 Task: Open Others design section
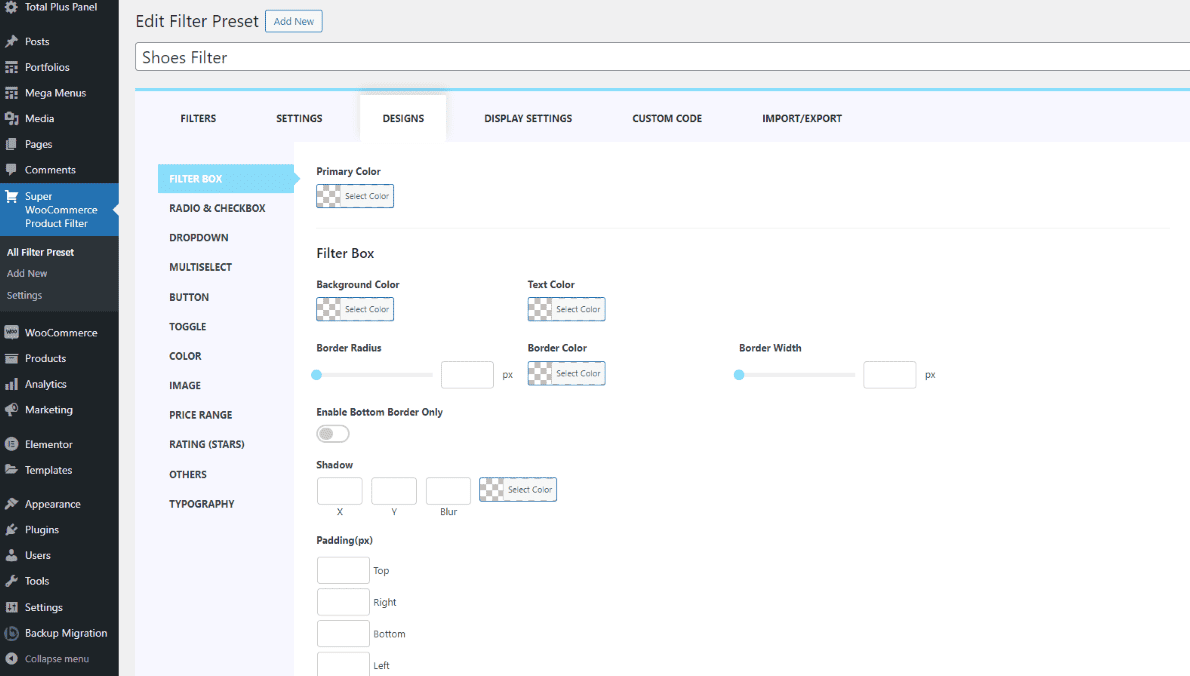pos(187,474)
